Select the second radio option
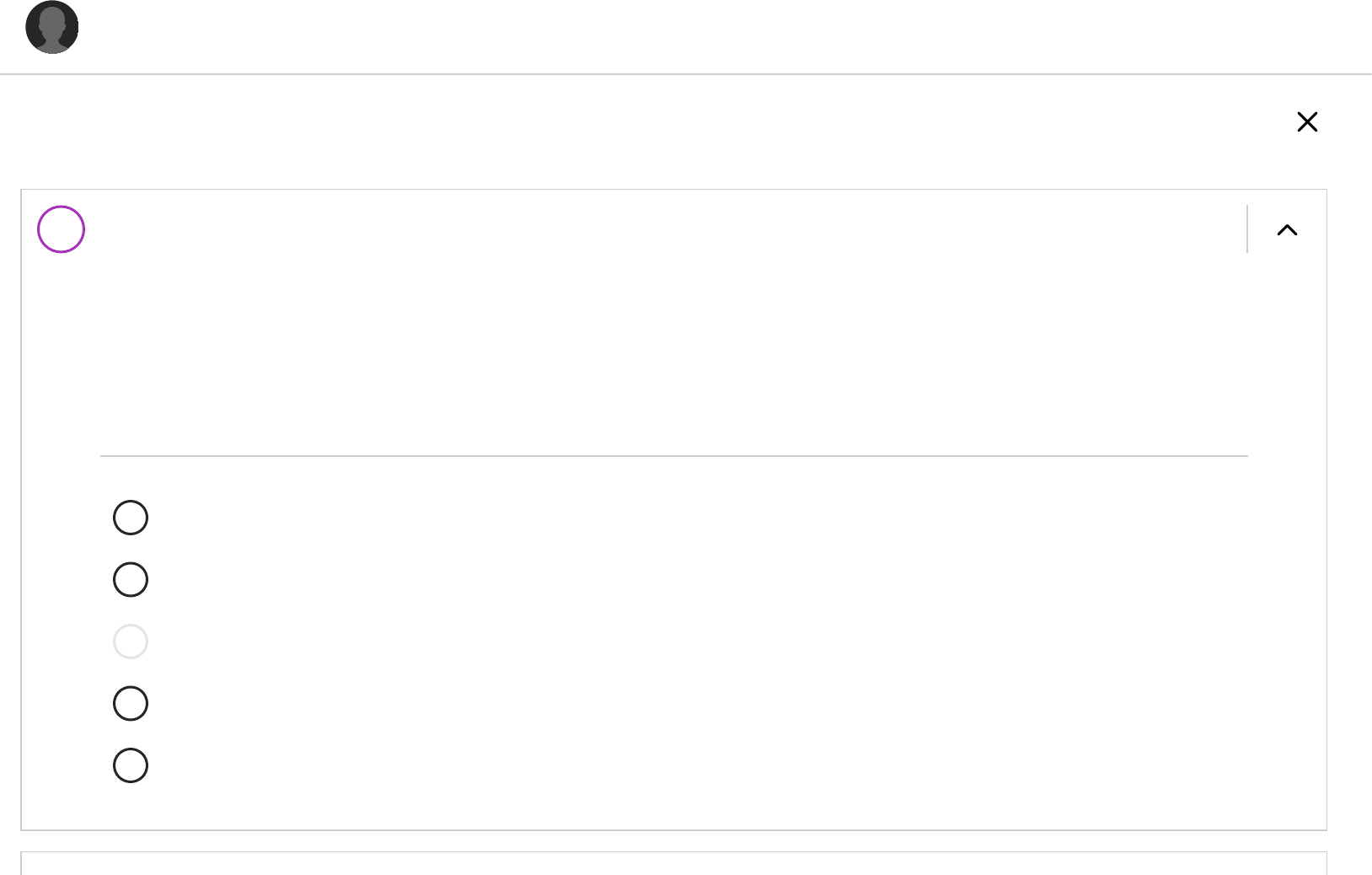1372x875 pixels. tap(131, 580)
